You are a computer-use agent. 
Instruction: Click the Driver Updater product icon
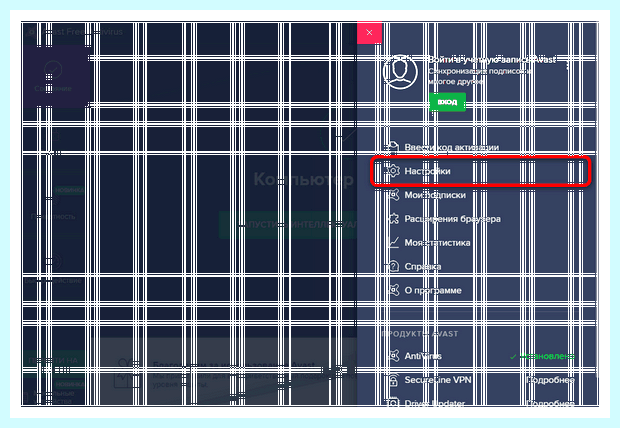click(393, 403)
